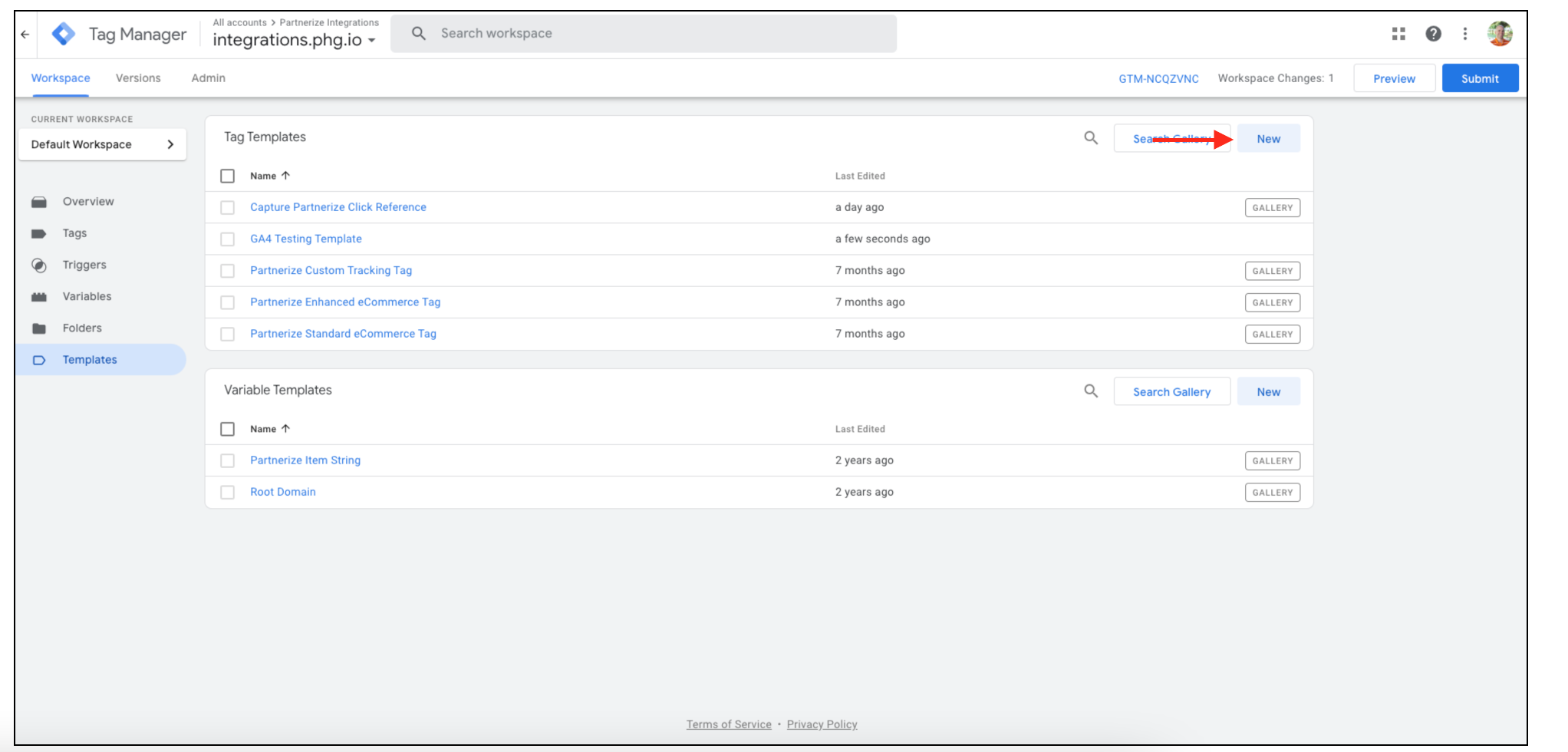Image resolution: width=1568 pixels, height=752 pixels.
Task: Open the Google apps grid icon
Action: [x=1398, y=34]
